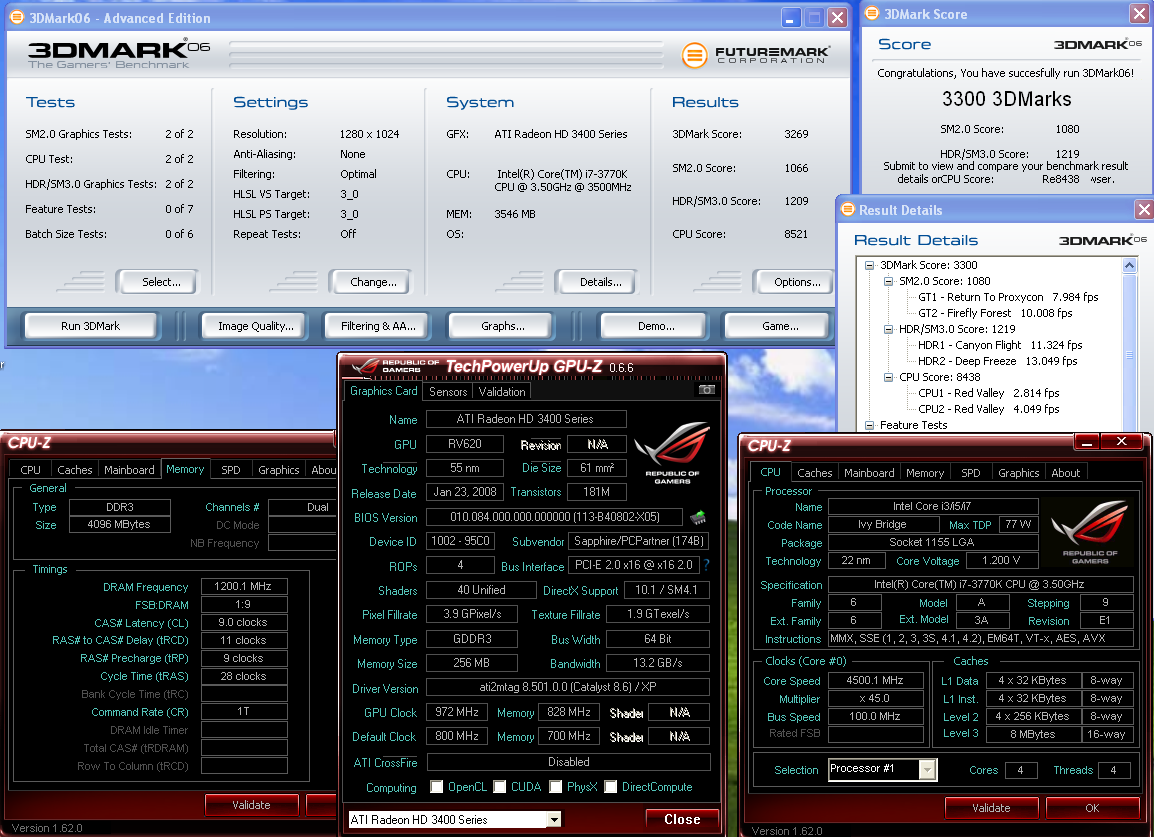Click the Bus Interface question mark in GPU-Z
This screenshot has height=837, width=1154.
[707, 565]
